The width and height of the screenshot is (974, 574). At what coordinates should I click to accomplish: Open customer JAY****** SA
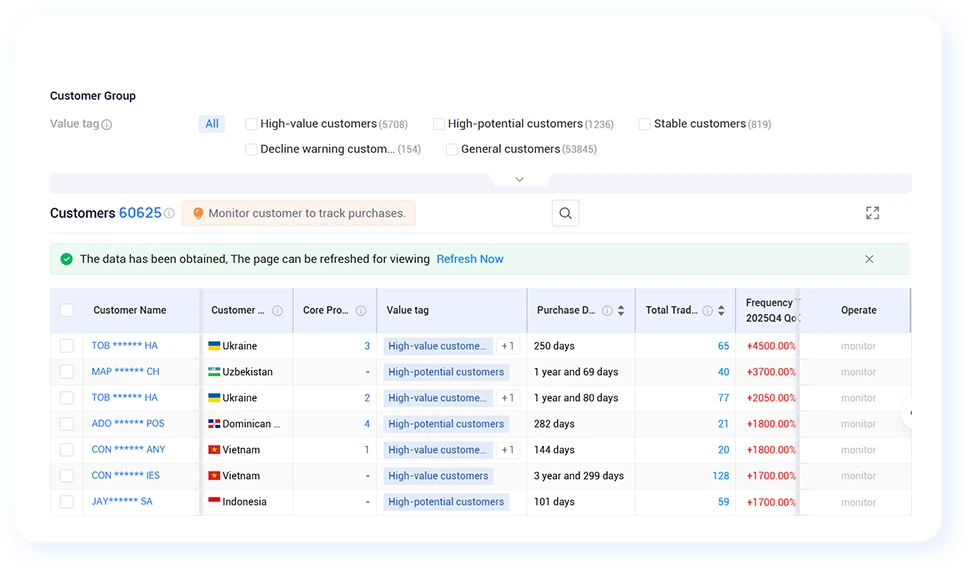click(x=122, y=501)
